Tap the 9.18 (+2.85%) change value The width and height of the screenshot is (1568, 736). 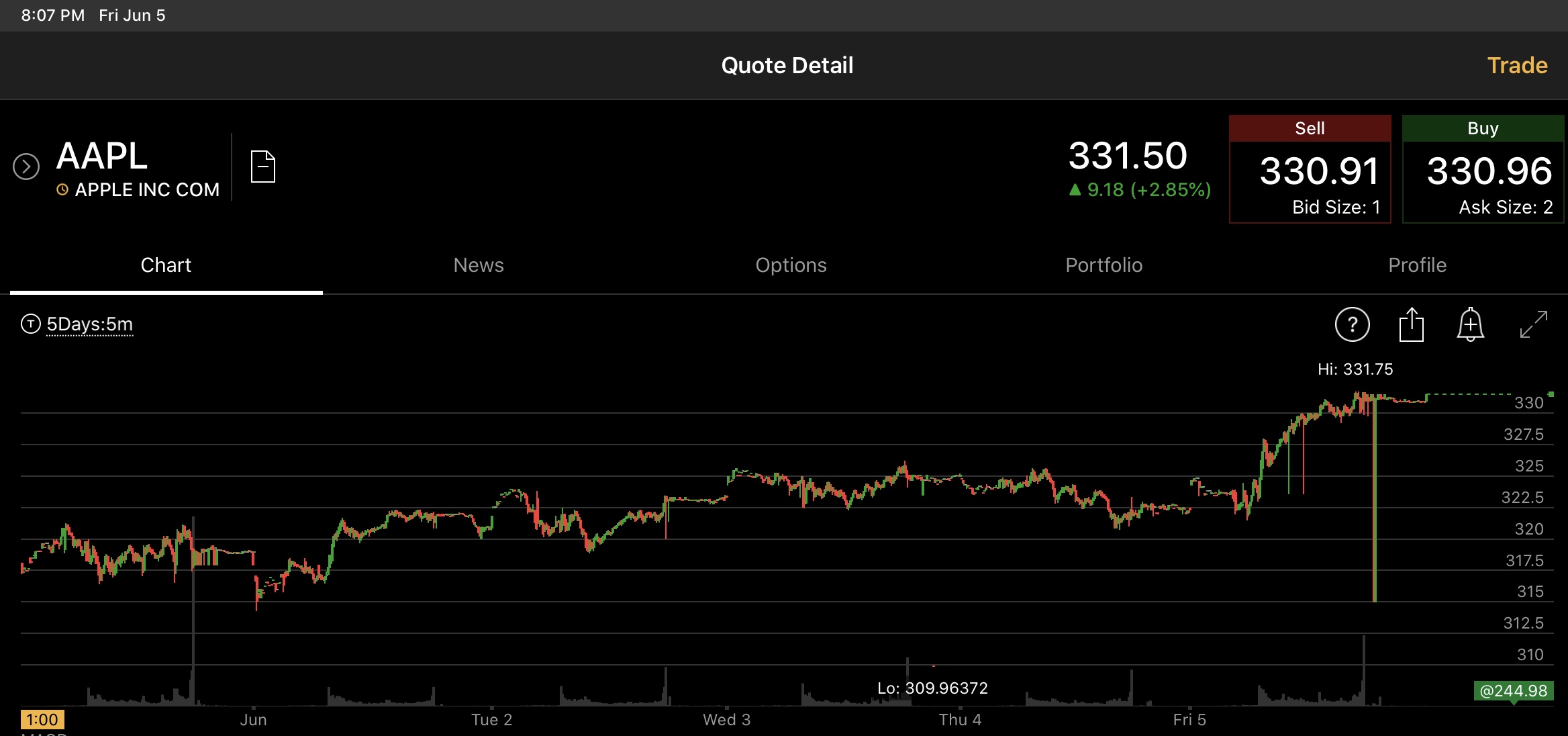(1140, 190)
